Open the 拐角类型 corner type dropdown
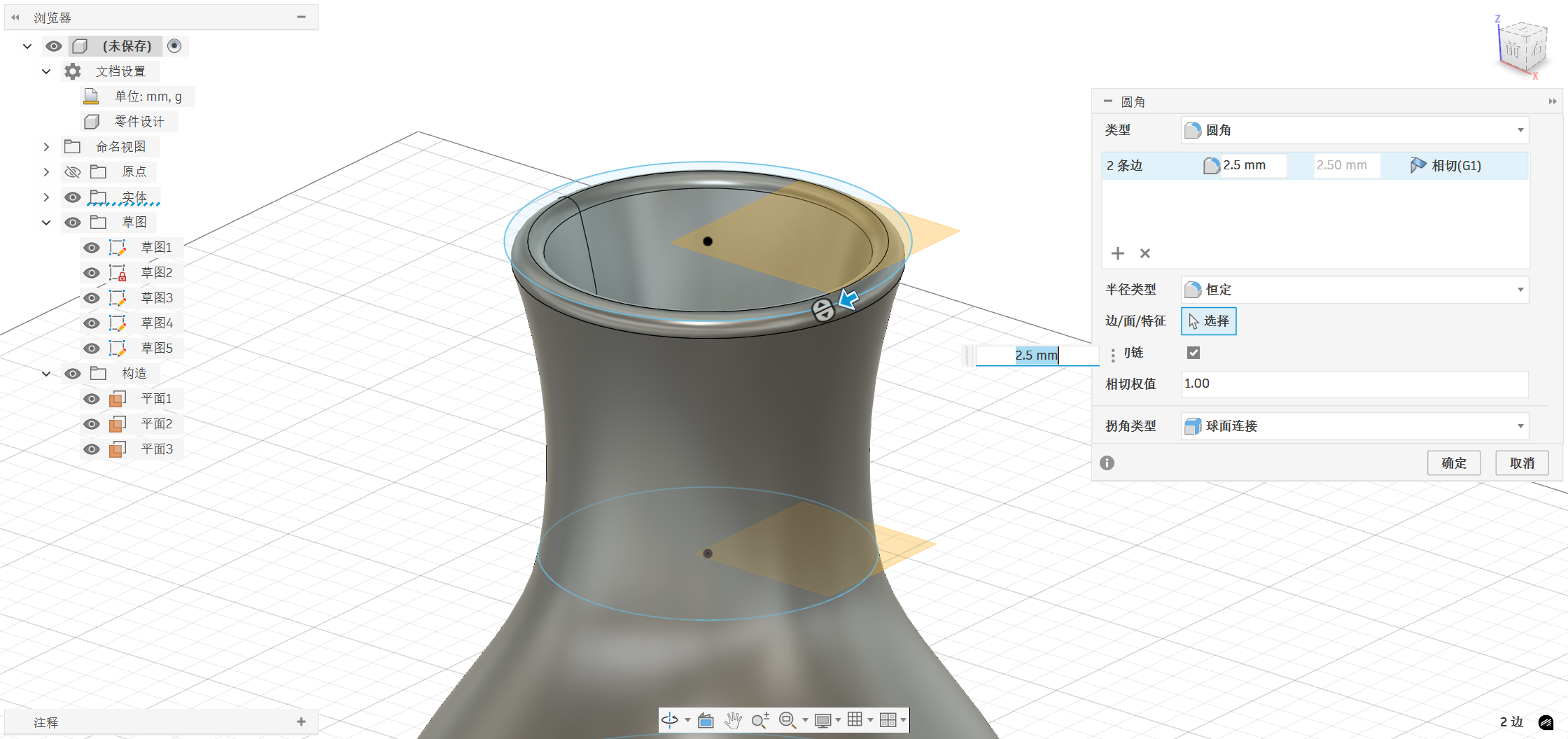The height and width of the screenshot is (739, 1568). click(x=1354, y=426)
